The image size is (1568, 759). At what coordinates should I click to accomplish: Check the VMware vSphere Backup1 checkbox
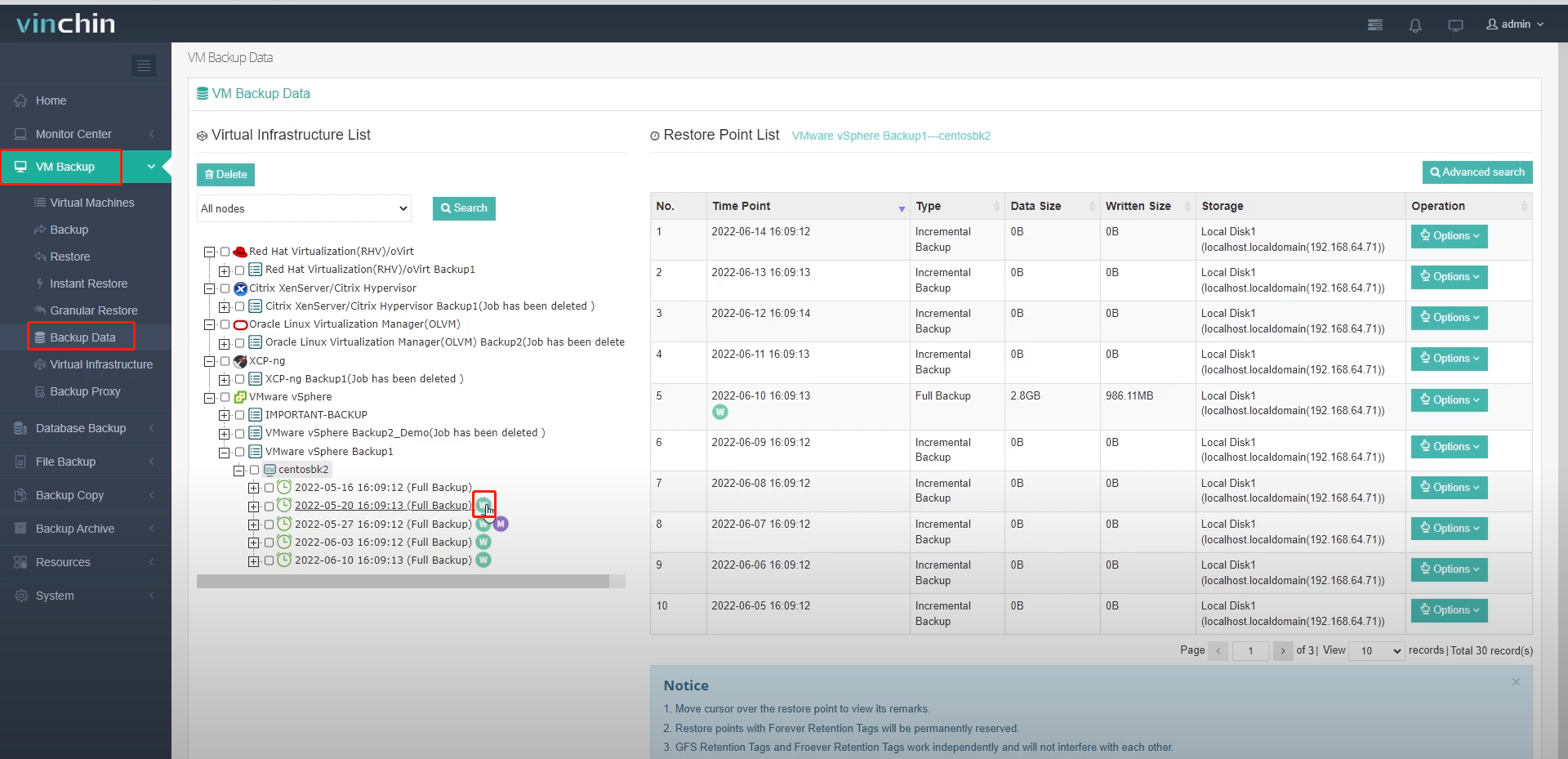pos(239,452)
